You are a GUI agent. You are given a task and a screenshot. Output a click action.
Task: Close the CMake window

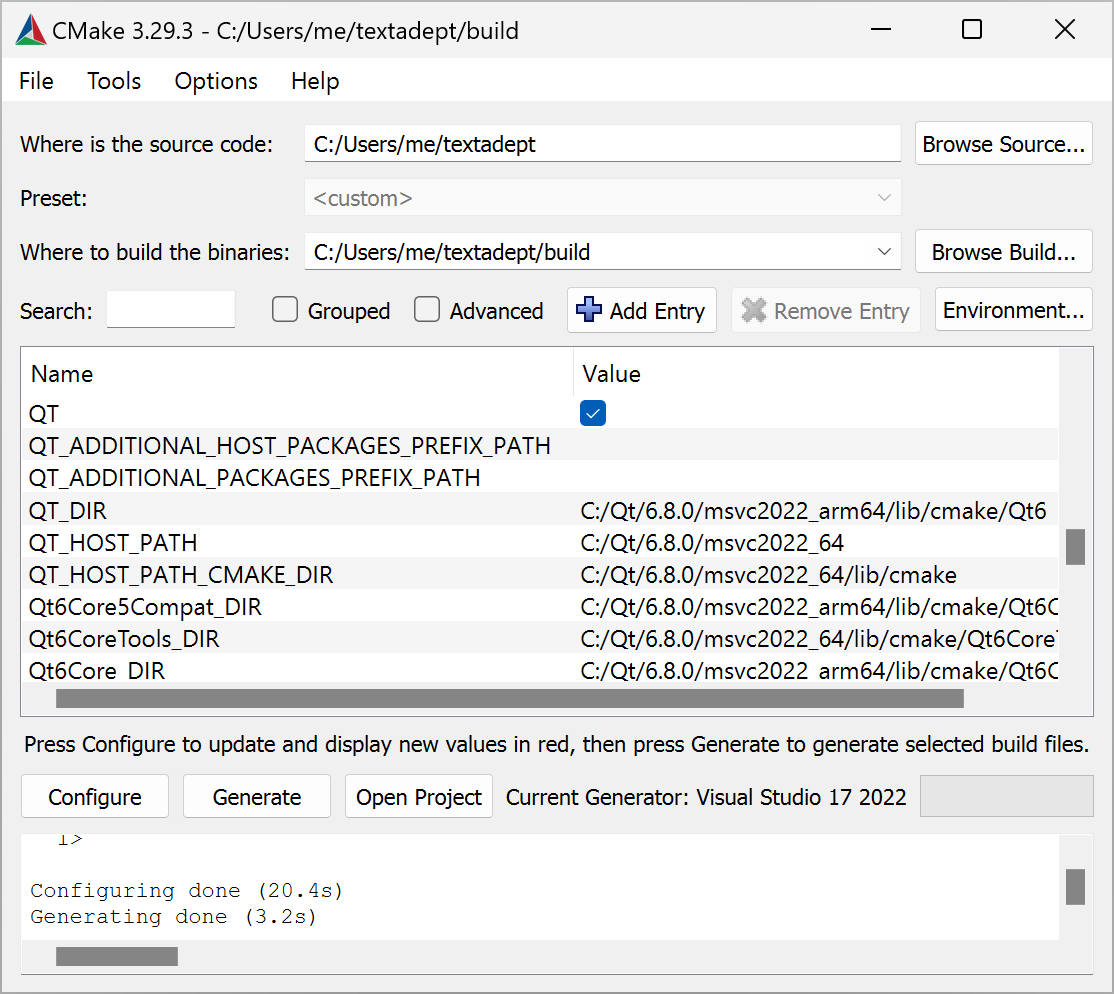1064,29
